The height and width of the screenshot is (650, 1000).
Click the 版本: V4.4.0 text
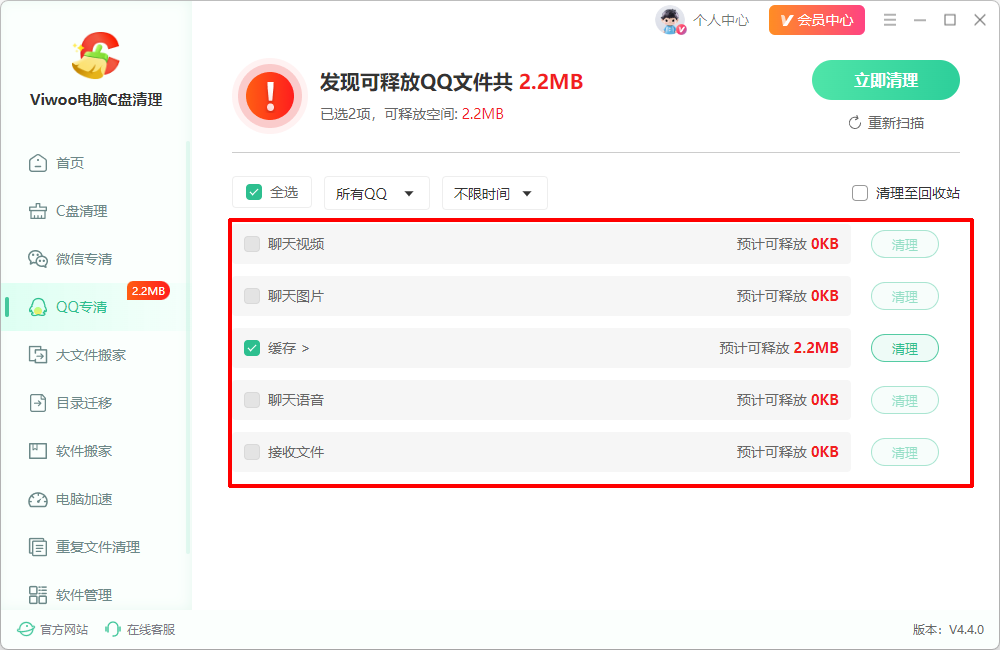point(948,630)
